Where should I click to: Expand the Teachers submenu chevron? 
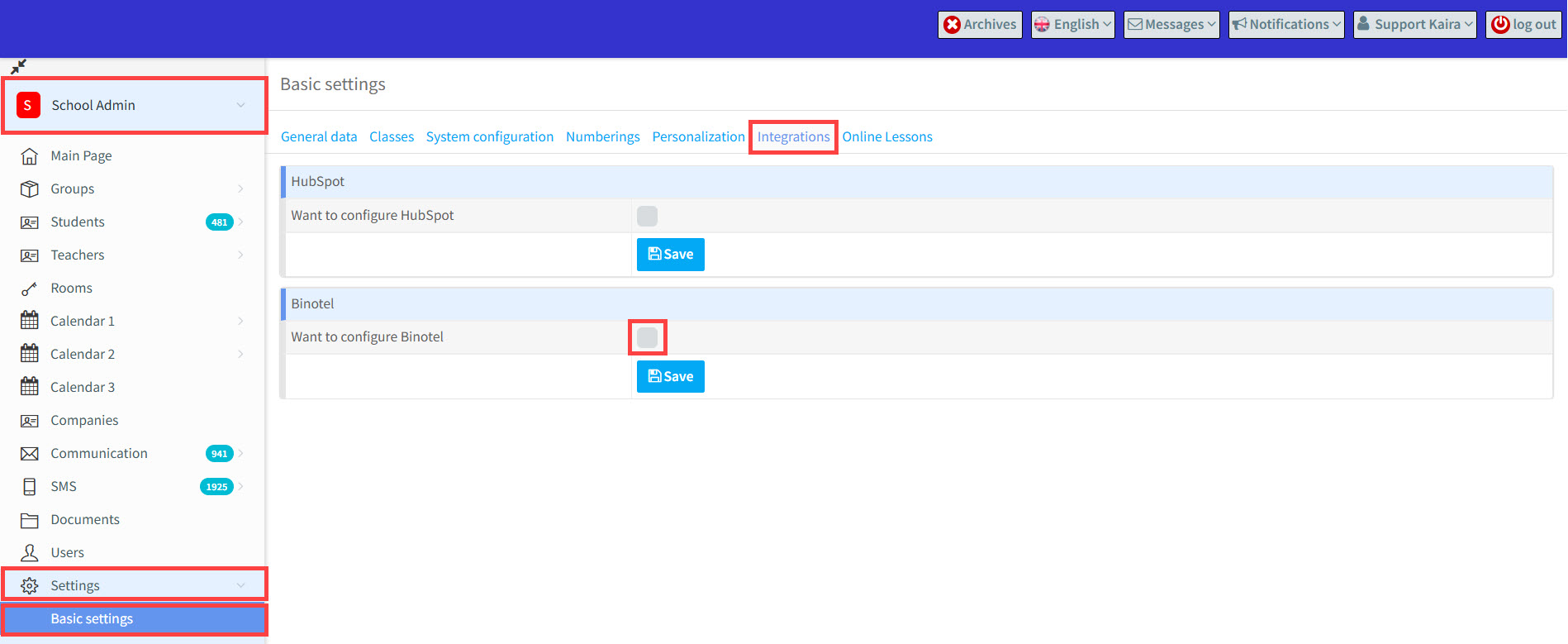pyautogui.click(x=240, y=255)
